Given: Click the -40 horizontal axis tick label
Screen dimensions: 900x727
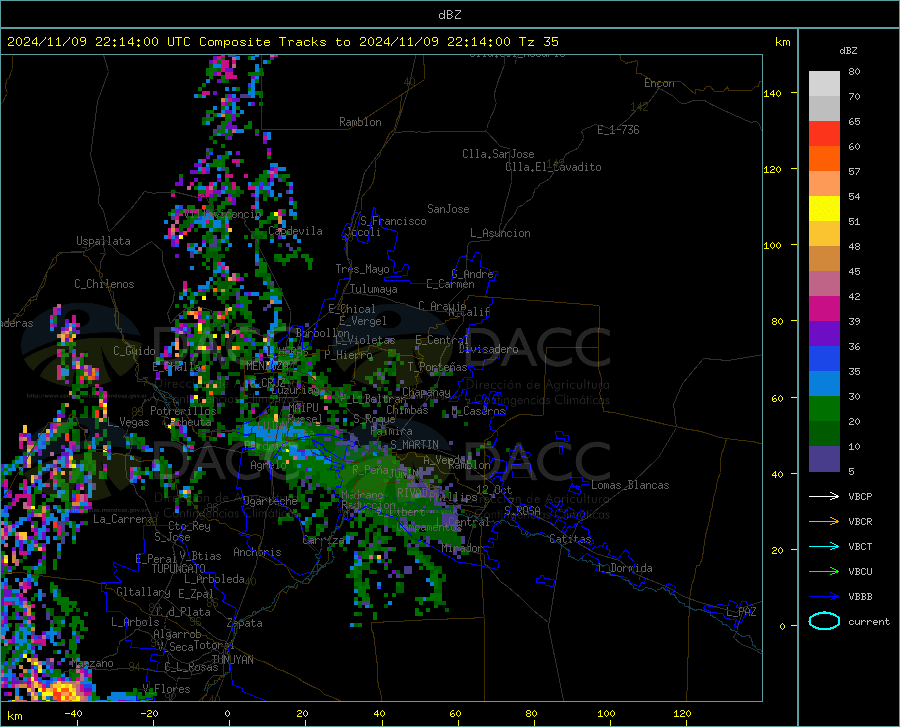Looking at the screenshot, I should tap(73, 713).
